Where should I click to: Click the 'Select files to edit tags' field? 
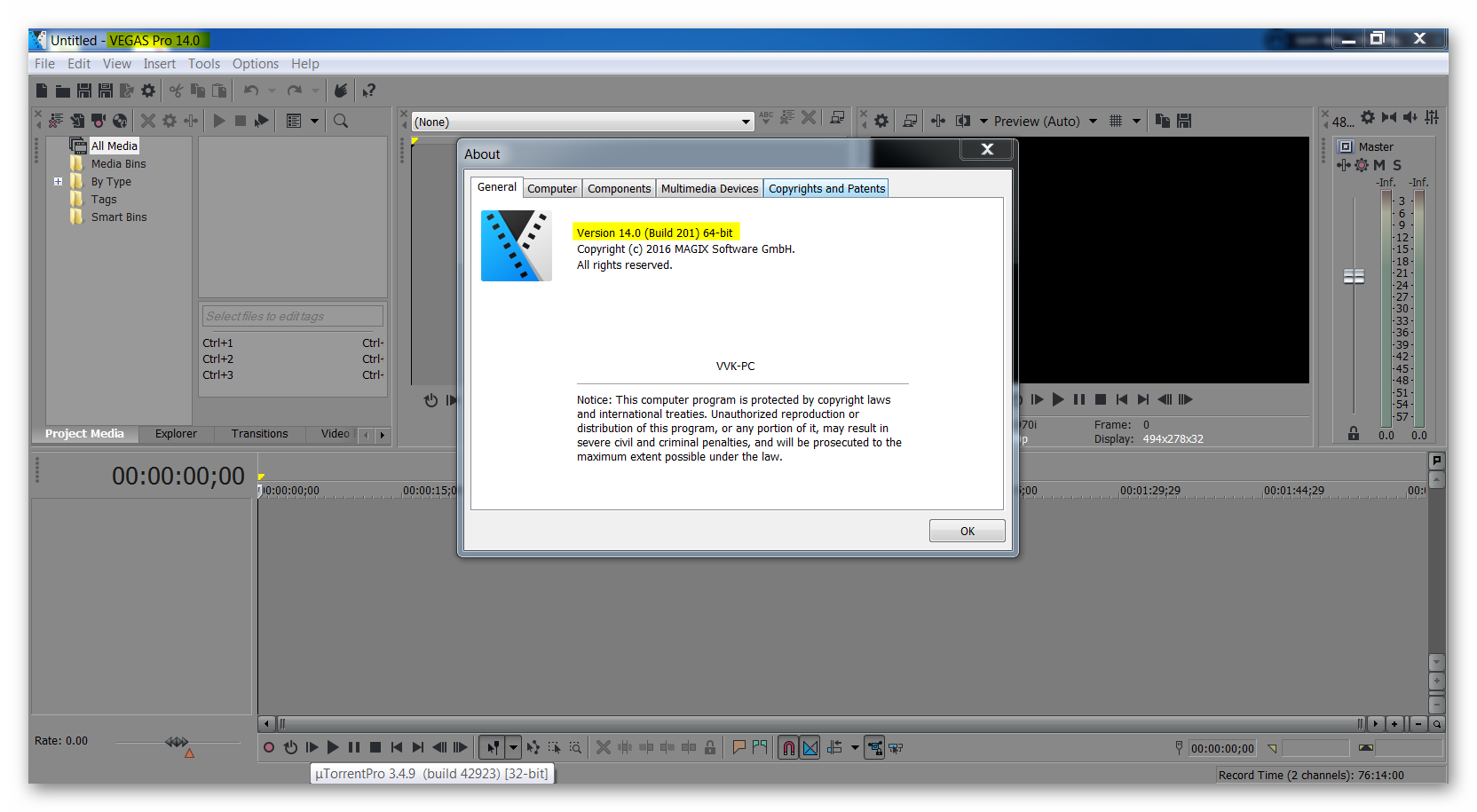(292, 316)
